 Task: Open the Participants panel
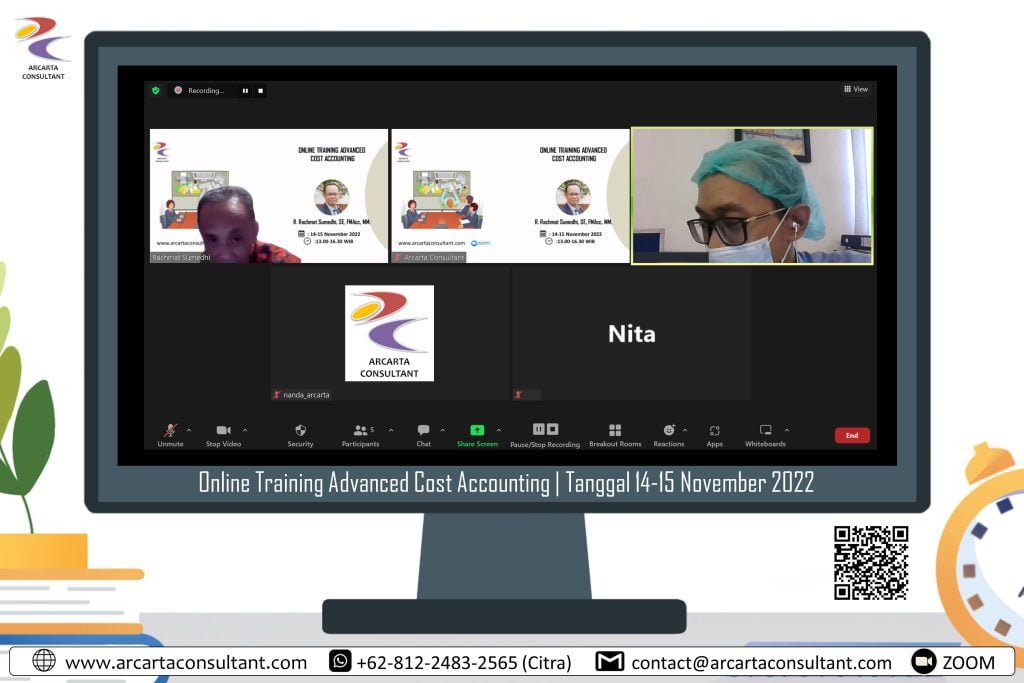(x=361, y=430)
